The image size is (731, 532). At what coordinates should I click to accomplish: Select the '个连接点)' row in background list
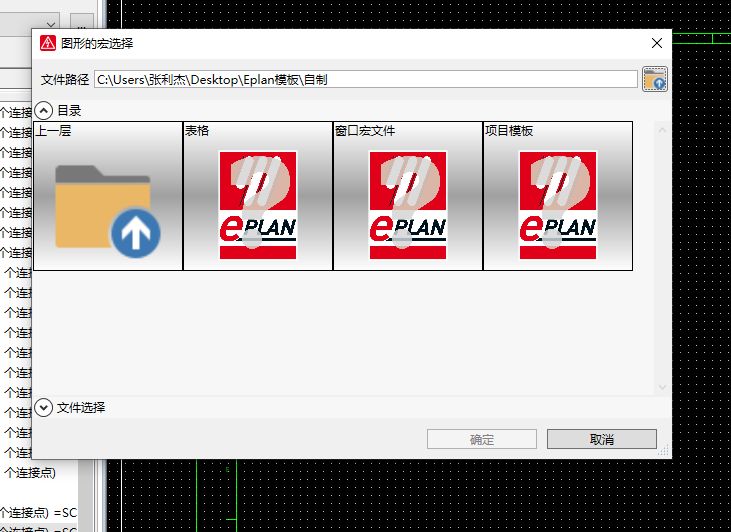pyautogui.click(x=30, y=473)
